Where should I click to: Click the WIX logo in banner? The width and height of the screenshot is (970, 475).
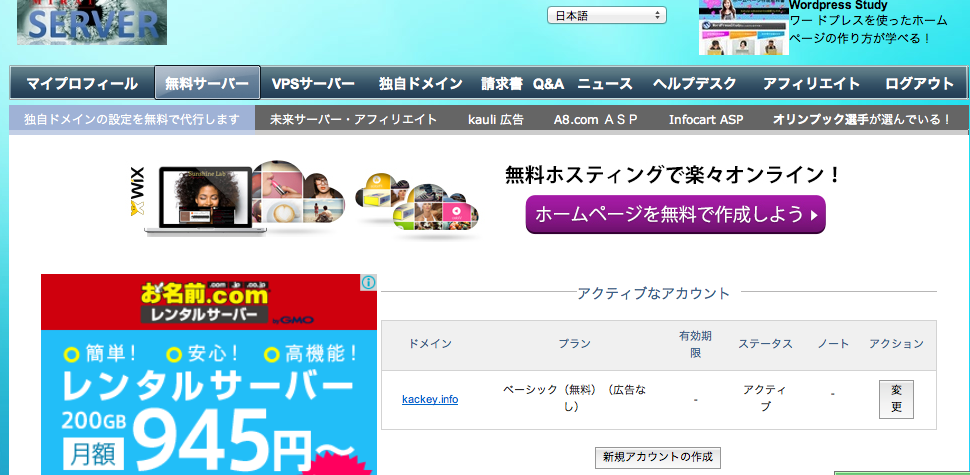pyautogui.click(x=137, y=197)
